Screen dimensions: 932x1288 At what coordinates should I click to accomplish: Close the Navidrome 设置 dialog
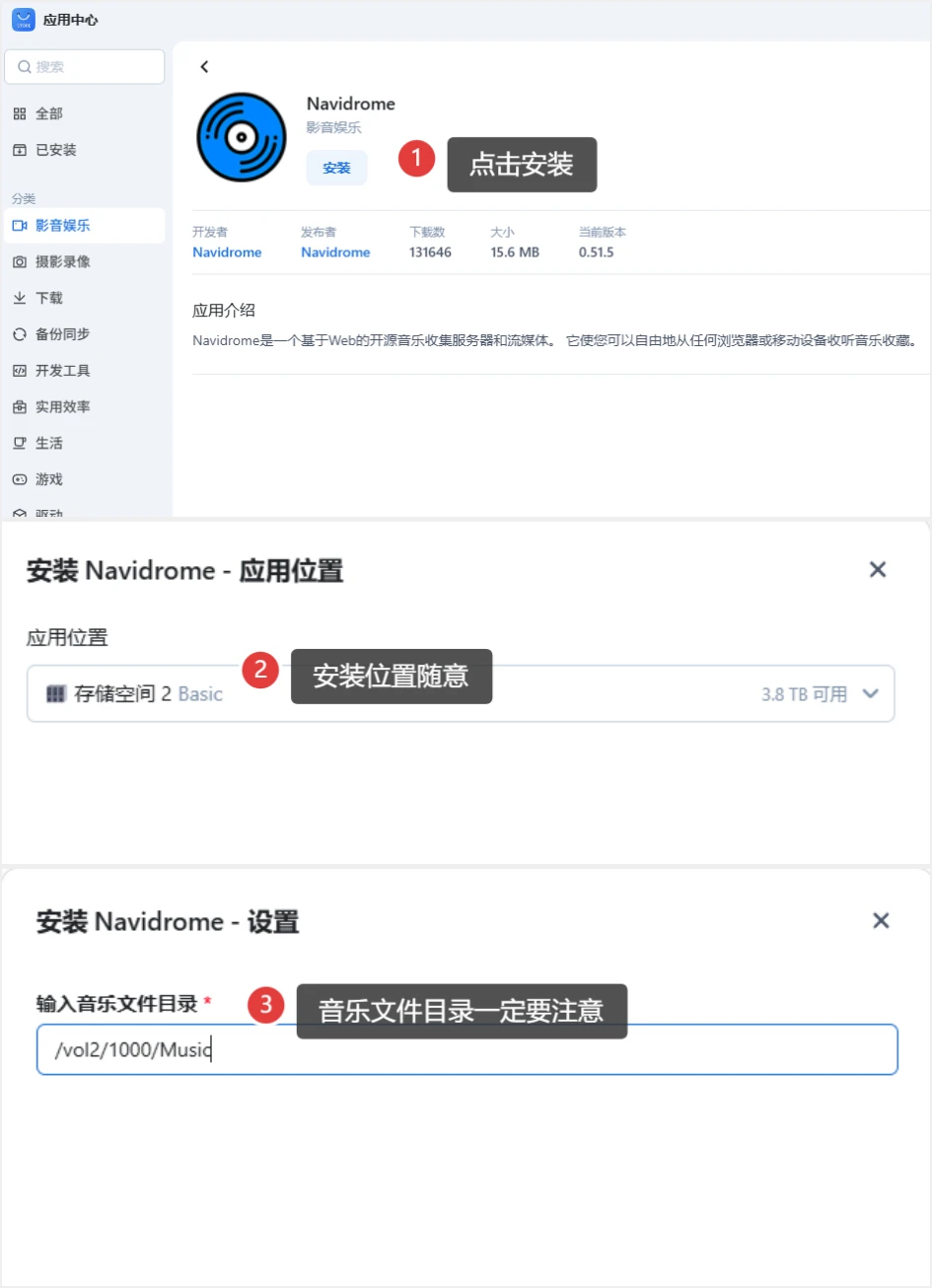(881, 920)
